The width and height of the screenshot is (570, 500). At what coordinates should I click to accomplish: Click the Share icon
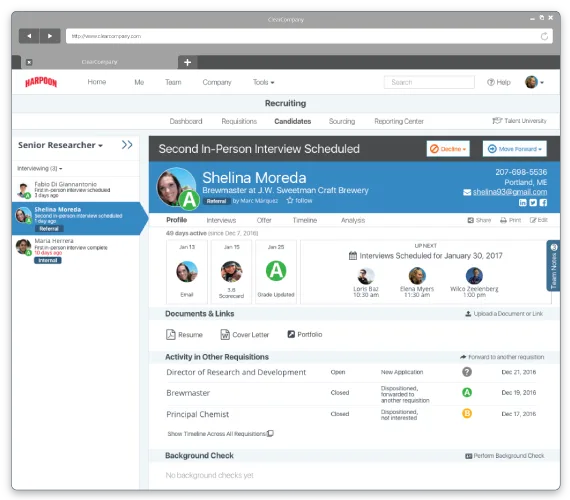pyautogui.click(x=470, y=220)
